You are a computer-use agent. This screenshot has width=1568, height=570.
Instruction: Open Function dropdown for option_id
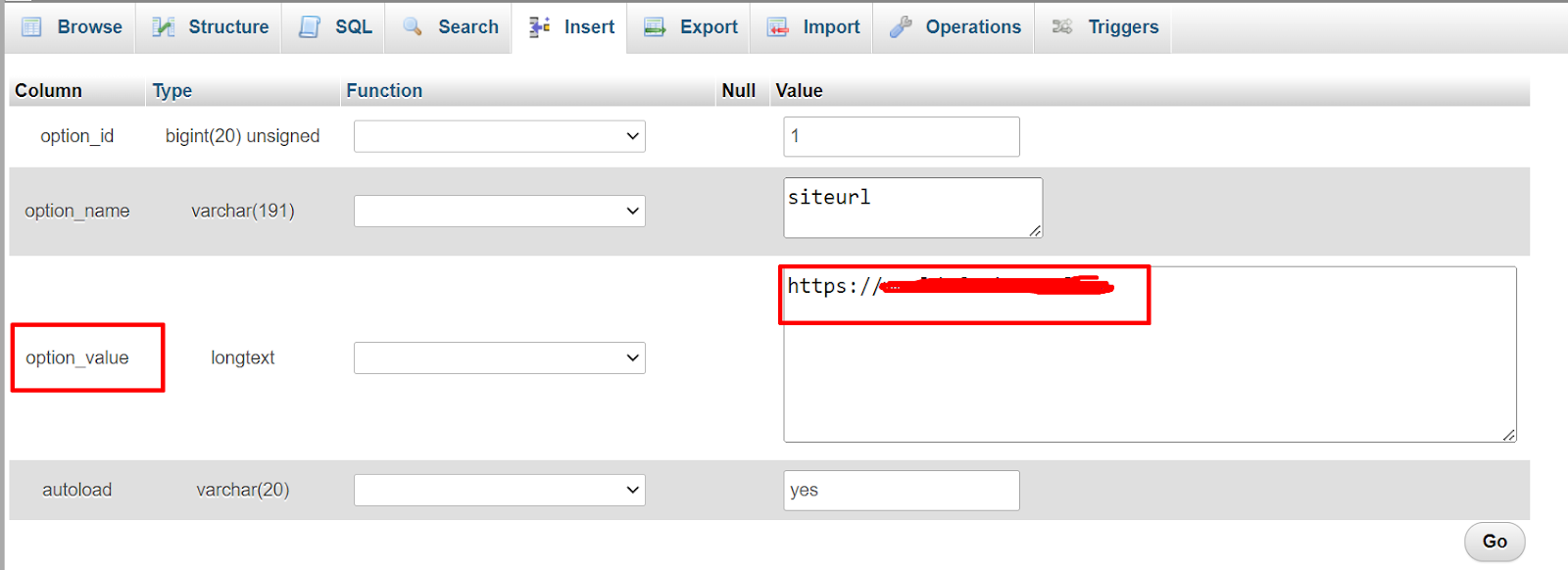pos(499,136)
